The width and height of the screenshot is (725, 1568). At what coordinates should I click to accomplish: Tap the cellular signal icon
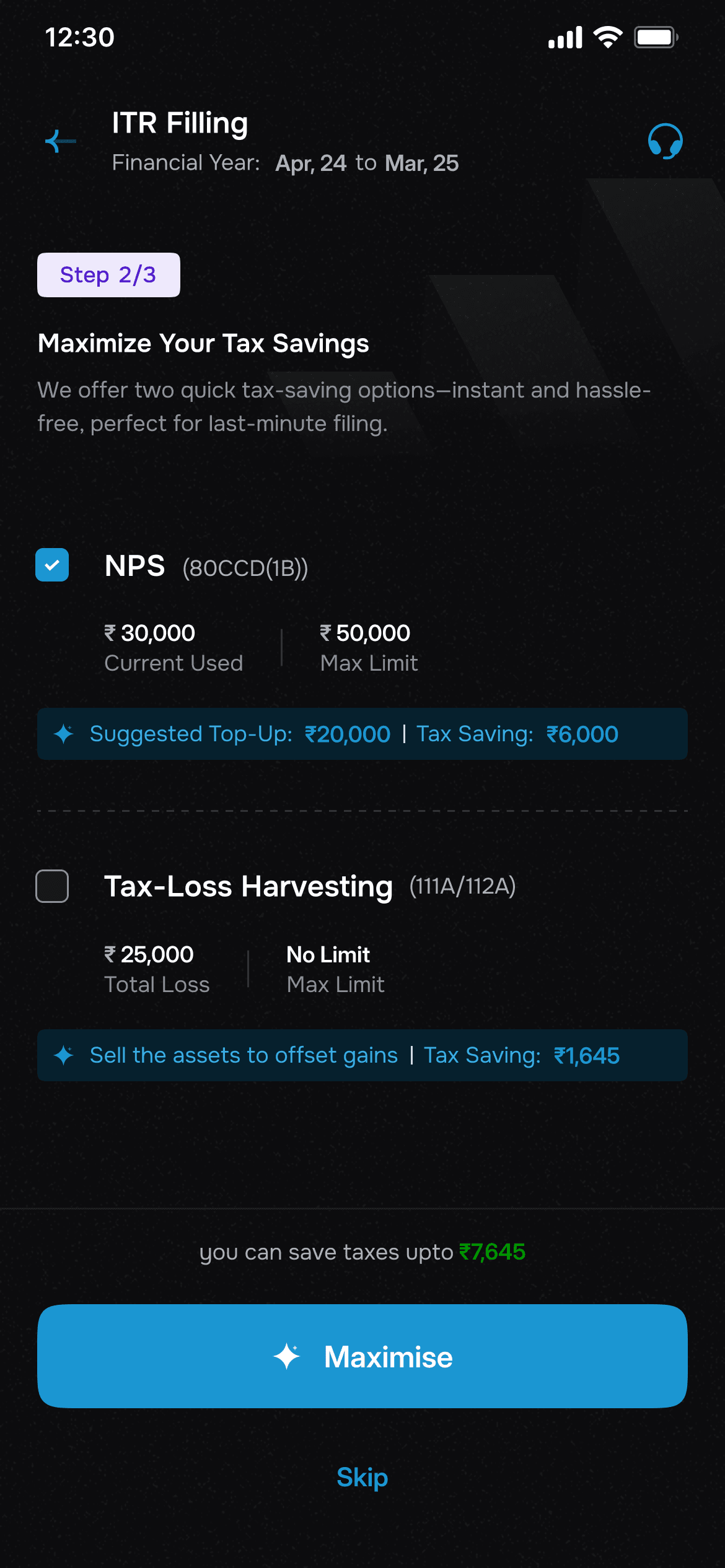565,37
